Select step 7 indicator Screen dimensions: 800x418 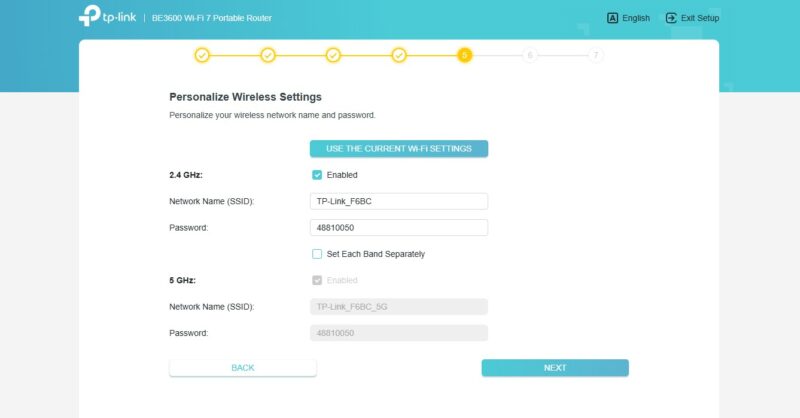595,55
